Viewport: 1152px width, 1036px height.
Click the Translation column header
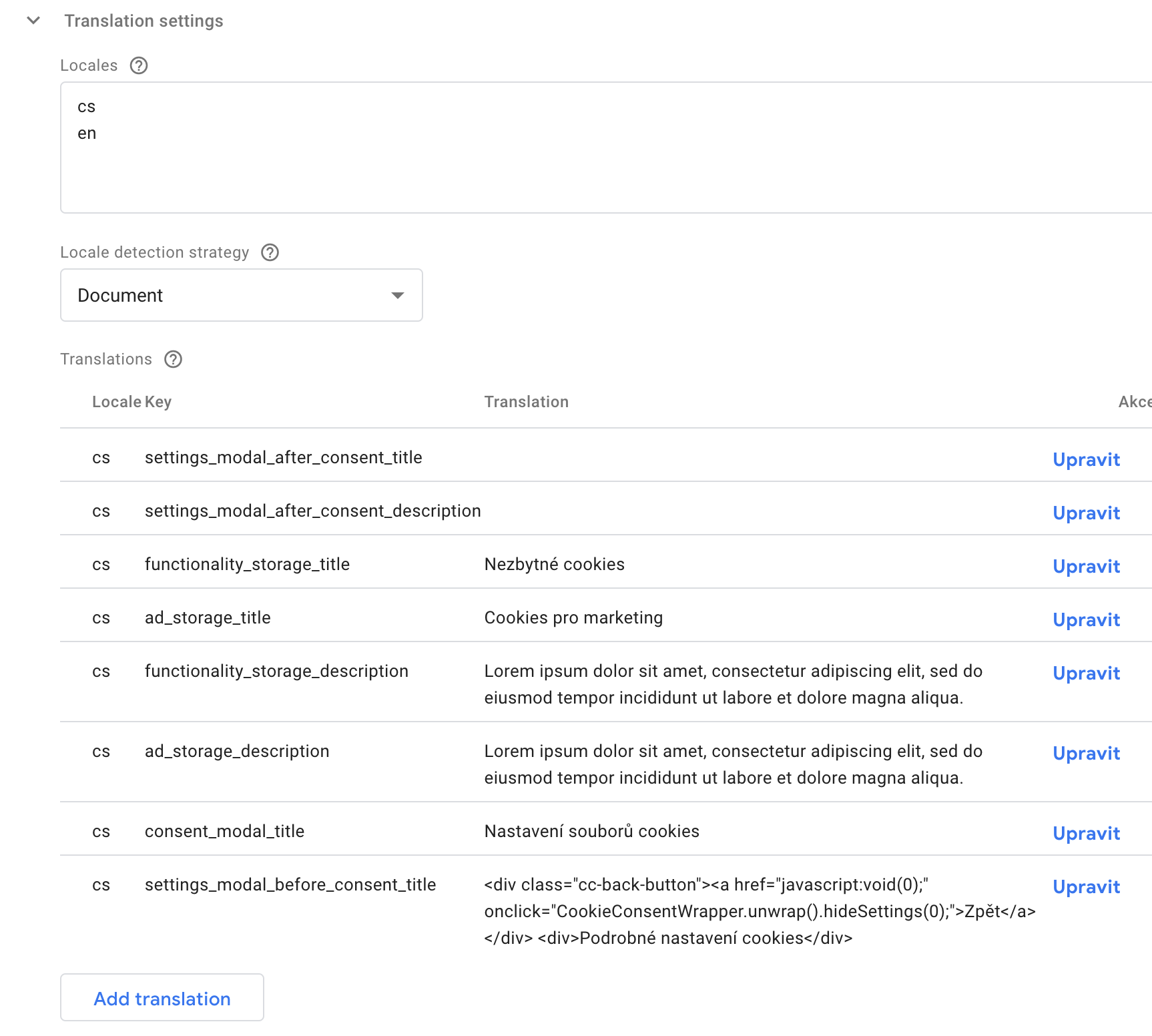(x=527, y=401)
